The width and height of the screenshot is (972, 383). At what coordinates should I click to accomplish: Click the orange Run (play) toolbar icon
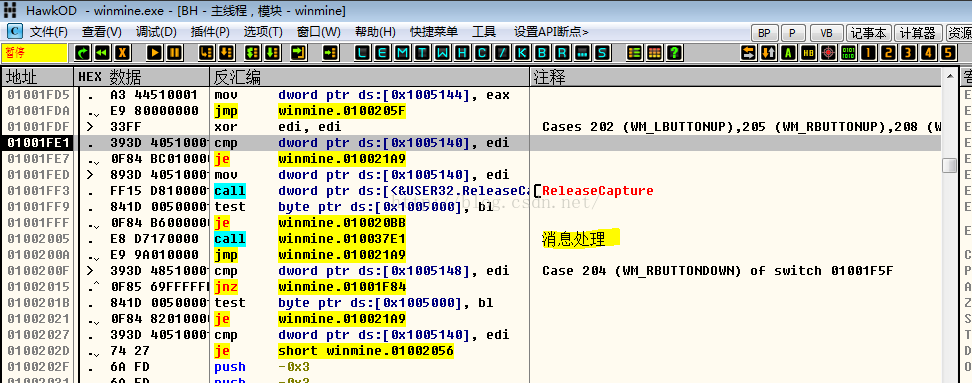click(155, 53)
